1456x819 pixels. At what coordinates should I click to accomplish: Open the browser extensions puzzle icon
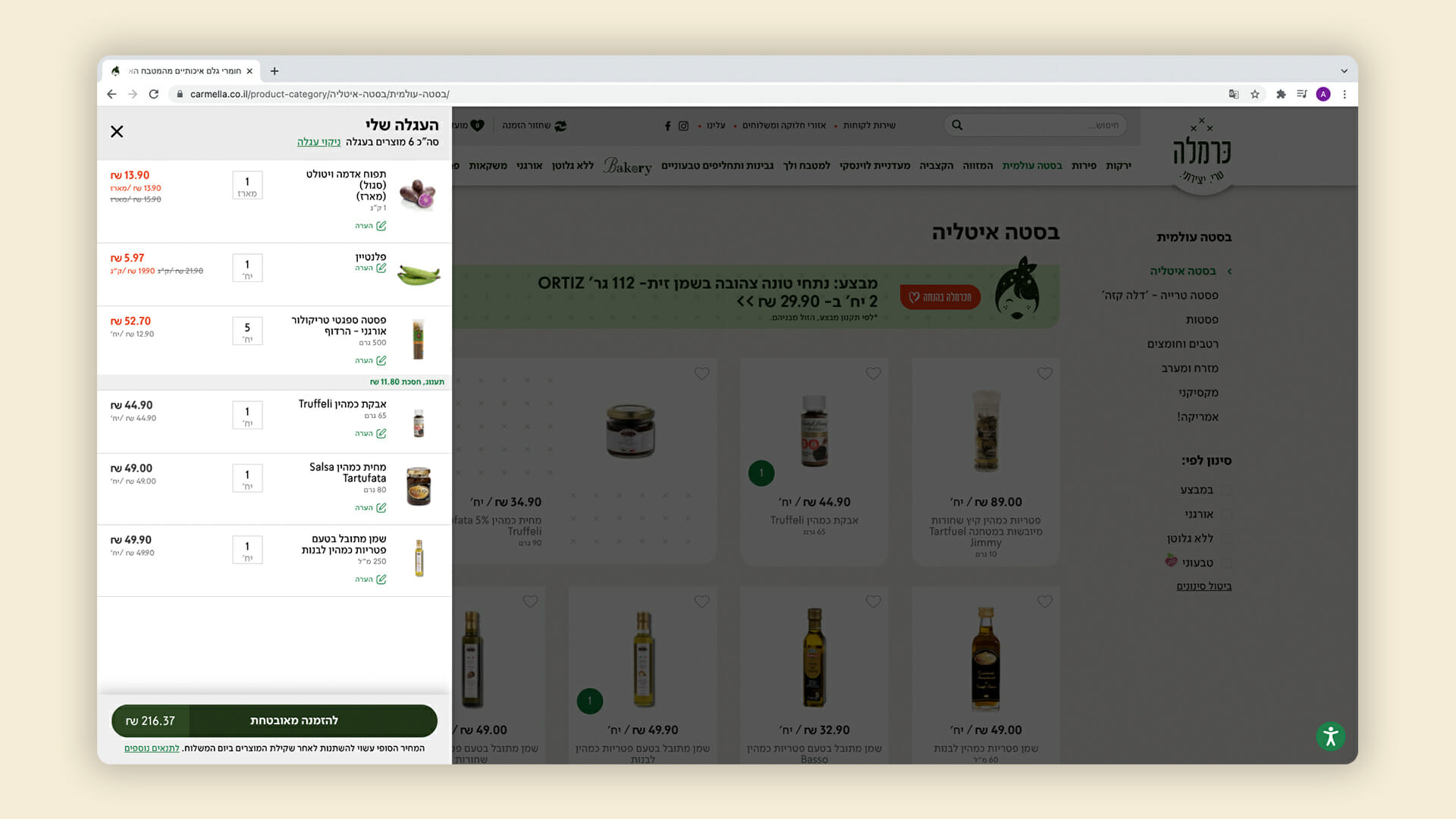(x=1281, y=94)
